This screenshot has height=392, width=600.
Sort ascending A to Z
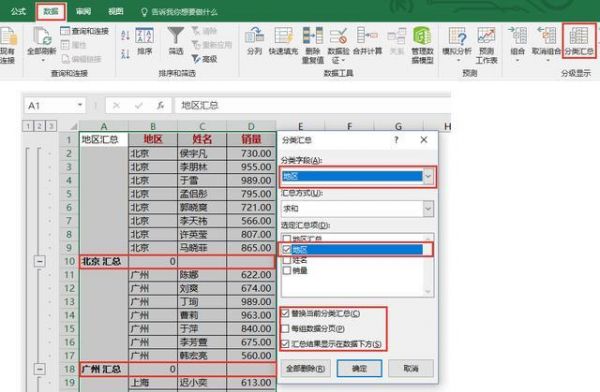(x=126, y=36)
